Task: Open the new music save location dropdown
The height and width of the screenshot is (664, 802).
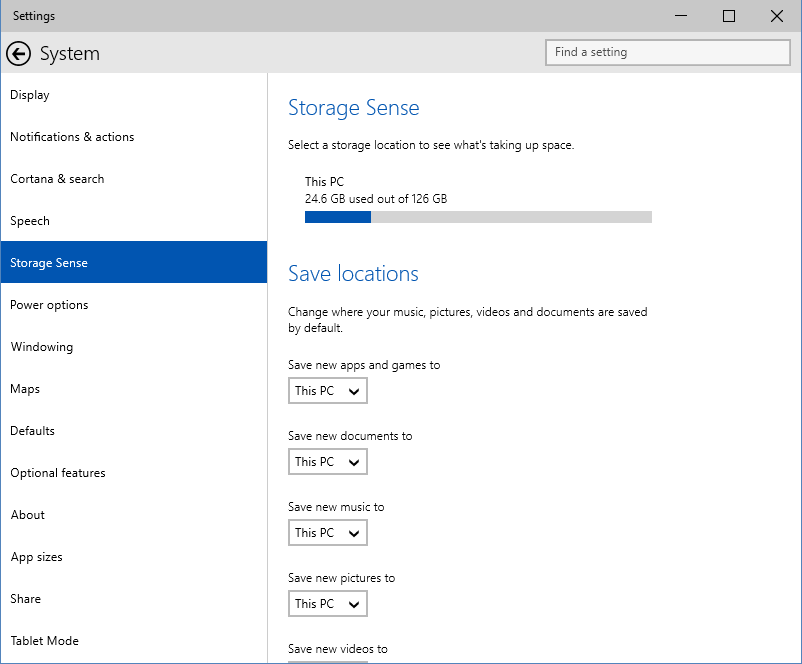Action: point(327,533)
